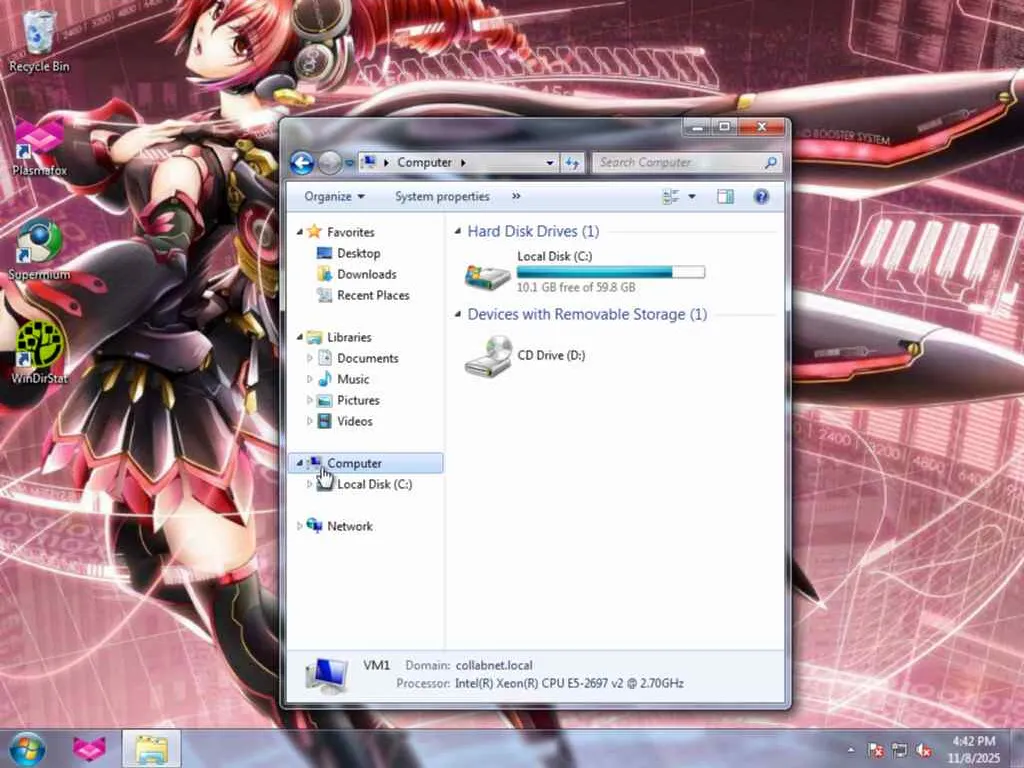The image size is (1024, 768).
Task: Click Local Disk (C:) usage bar
Action: [611, 272]
